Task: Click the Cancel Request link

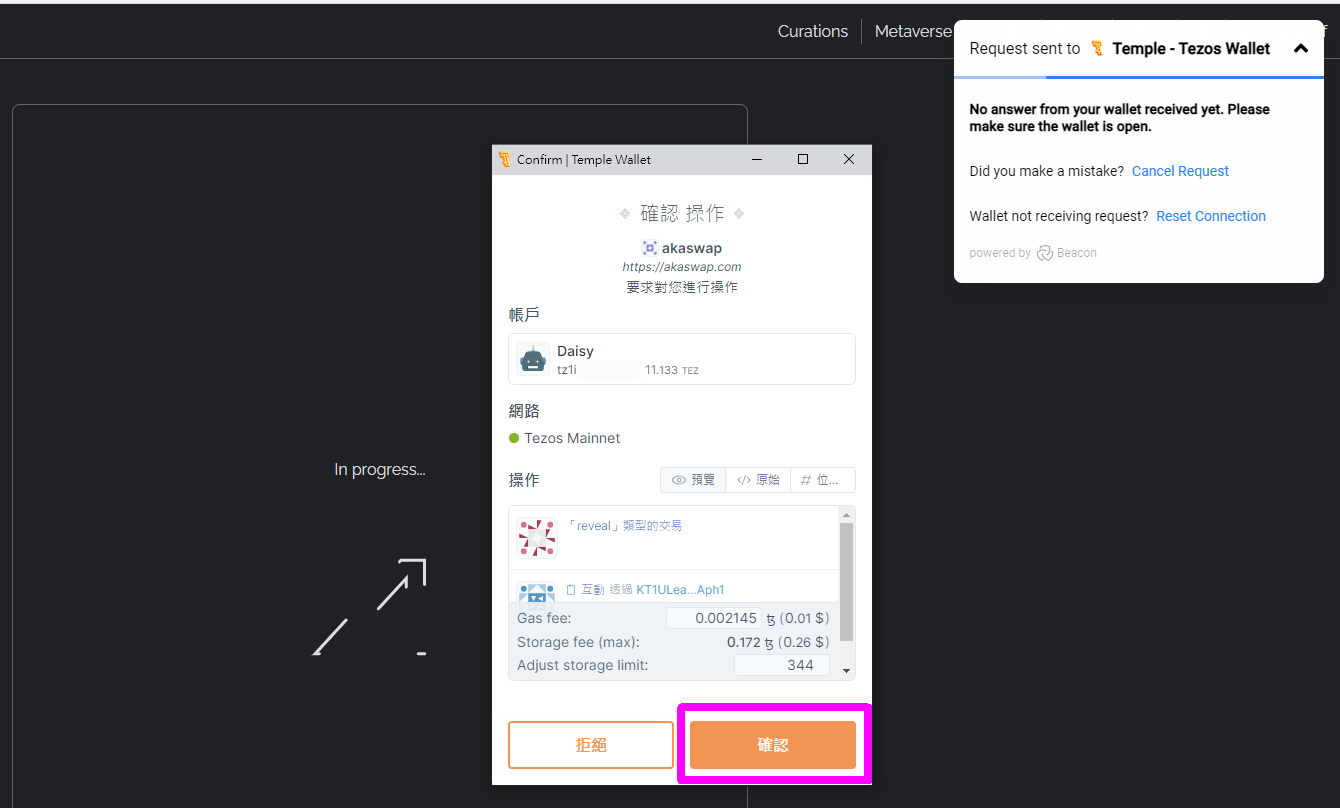Action: tap(1180, 171)
